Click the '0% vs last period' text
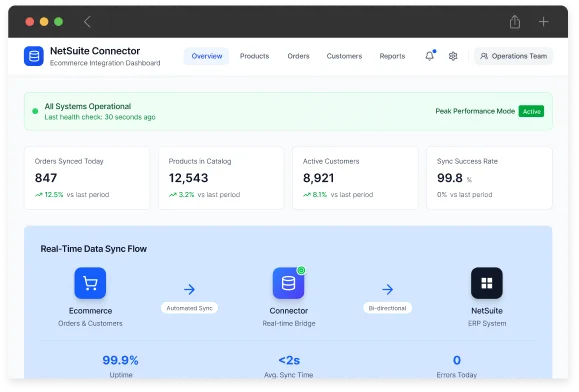This screenshot has height=392, width=579. 464,195
